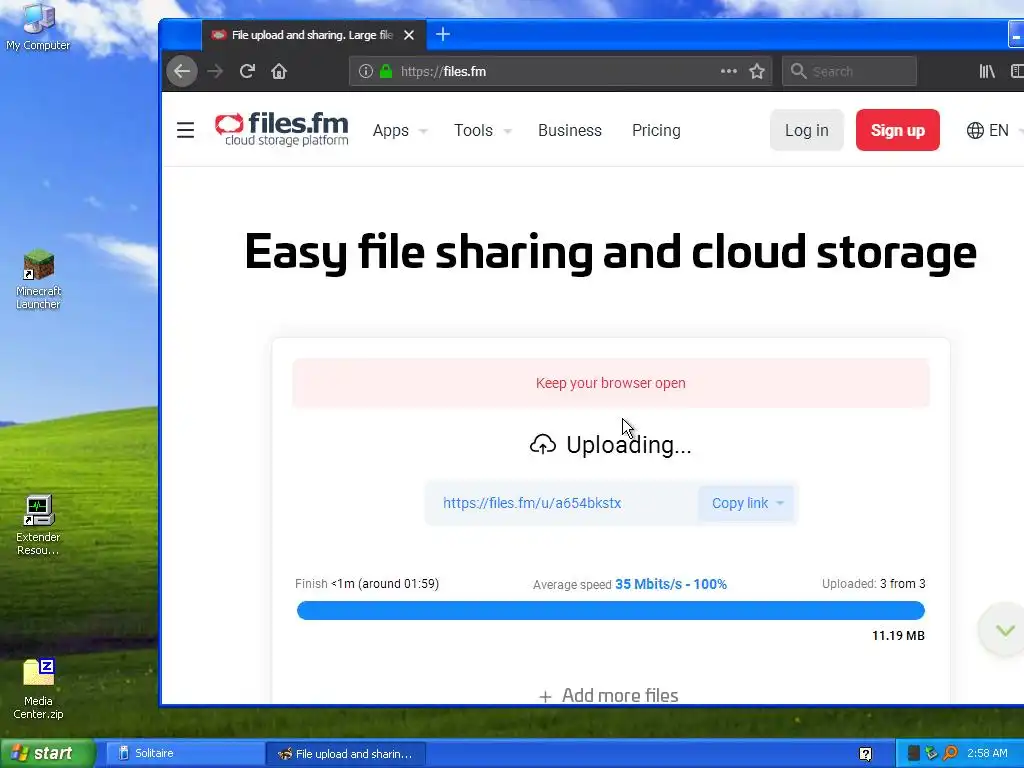Screen dimensions: 1024x768
Task: Click the blue upload progress bar
Action: click(610, 611)
